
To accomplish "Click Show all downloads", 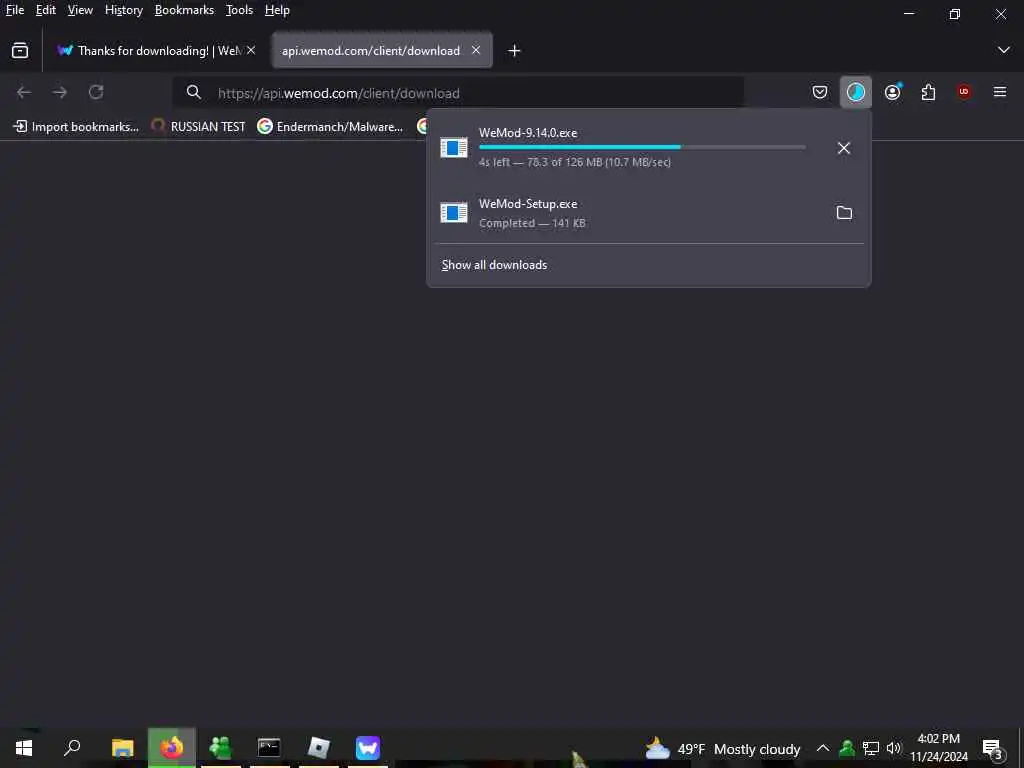I will point(494,264).
